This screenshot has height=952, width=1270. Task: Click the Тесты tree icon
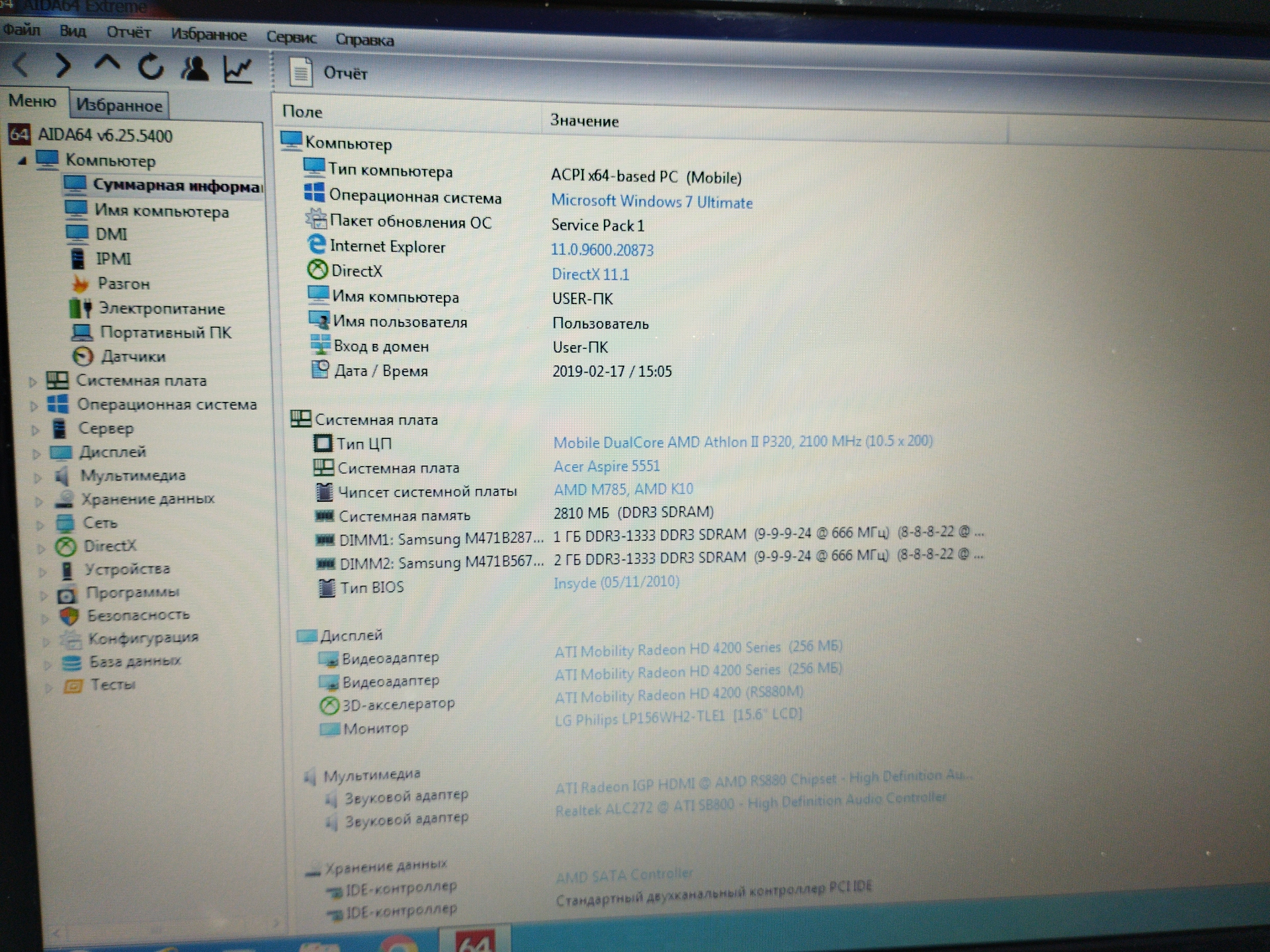click(73, 686)
